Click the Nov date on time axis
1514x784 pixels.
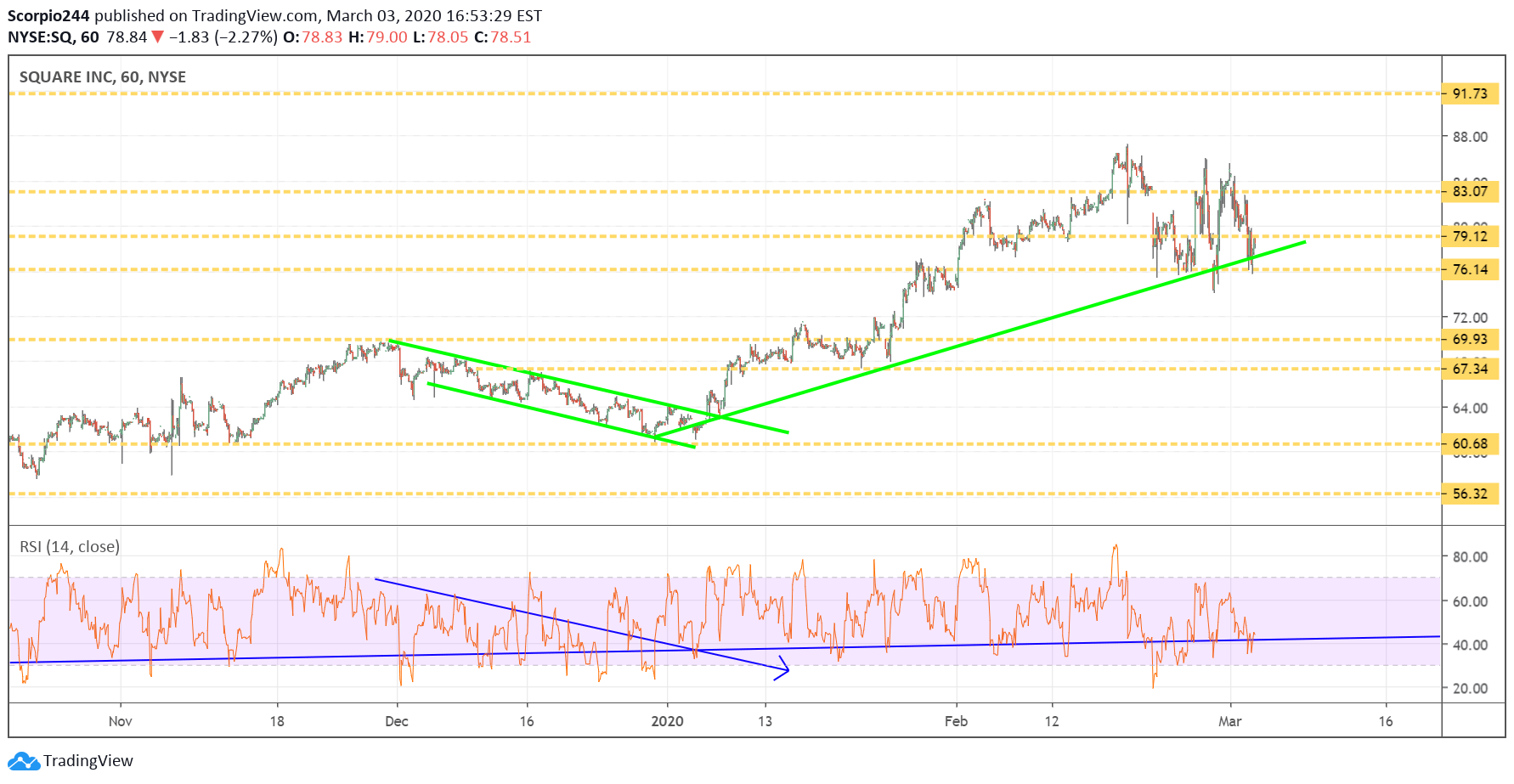(x=121, y=721)
